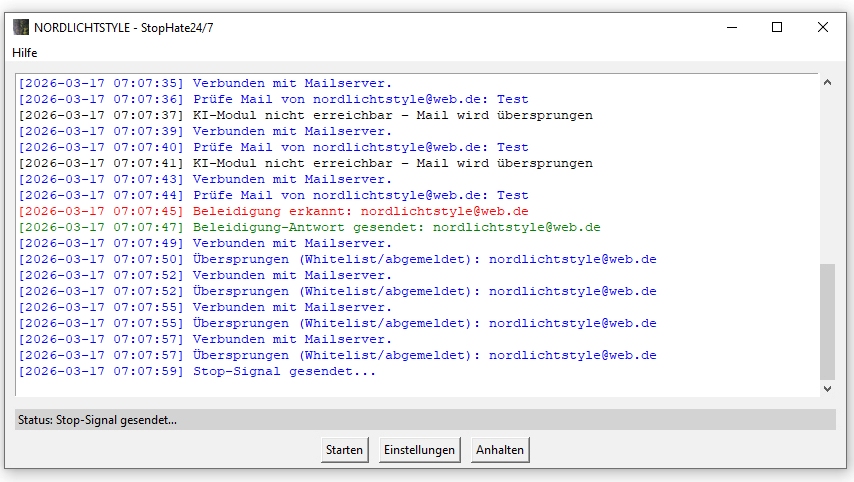This screenshot has height=482, width=854.
Task: Click the 07:07:55 'Übersprungen (Whitelist/abgemeldet)' line
Action: pos(338,324)
